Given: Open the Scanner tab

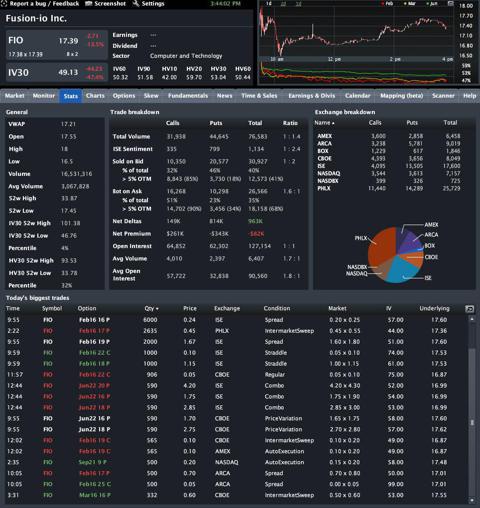Looking at the screenshot, I should click(443, 96).
